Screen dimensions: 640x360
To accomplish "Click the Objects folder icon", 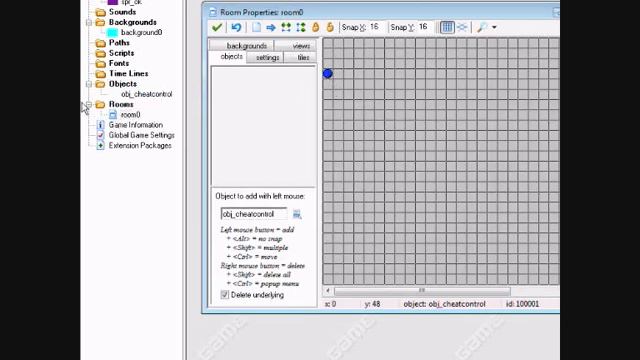I will click(100, 84).
